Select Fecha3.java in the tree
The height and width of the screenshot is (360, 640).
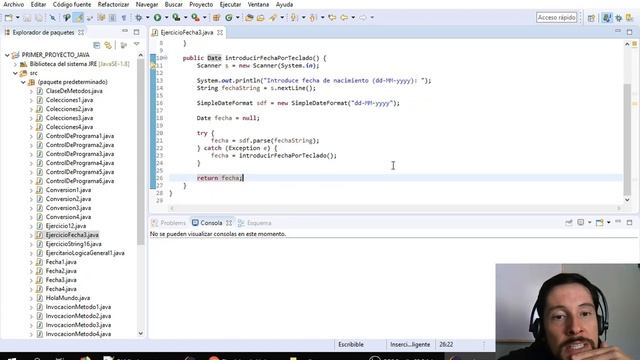[x=61, y=280]
